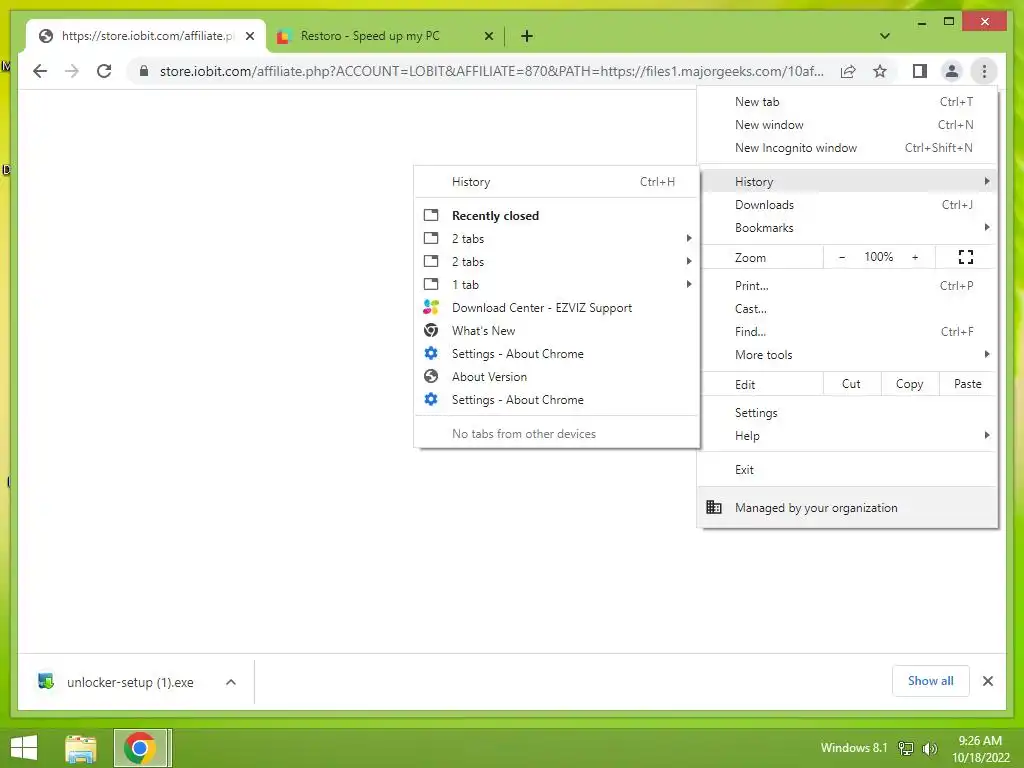
Task: Click Show all downloads
Action: pos(930,681)
